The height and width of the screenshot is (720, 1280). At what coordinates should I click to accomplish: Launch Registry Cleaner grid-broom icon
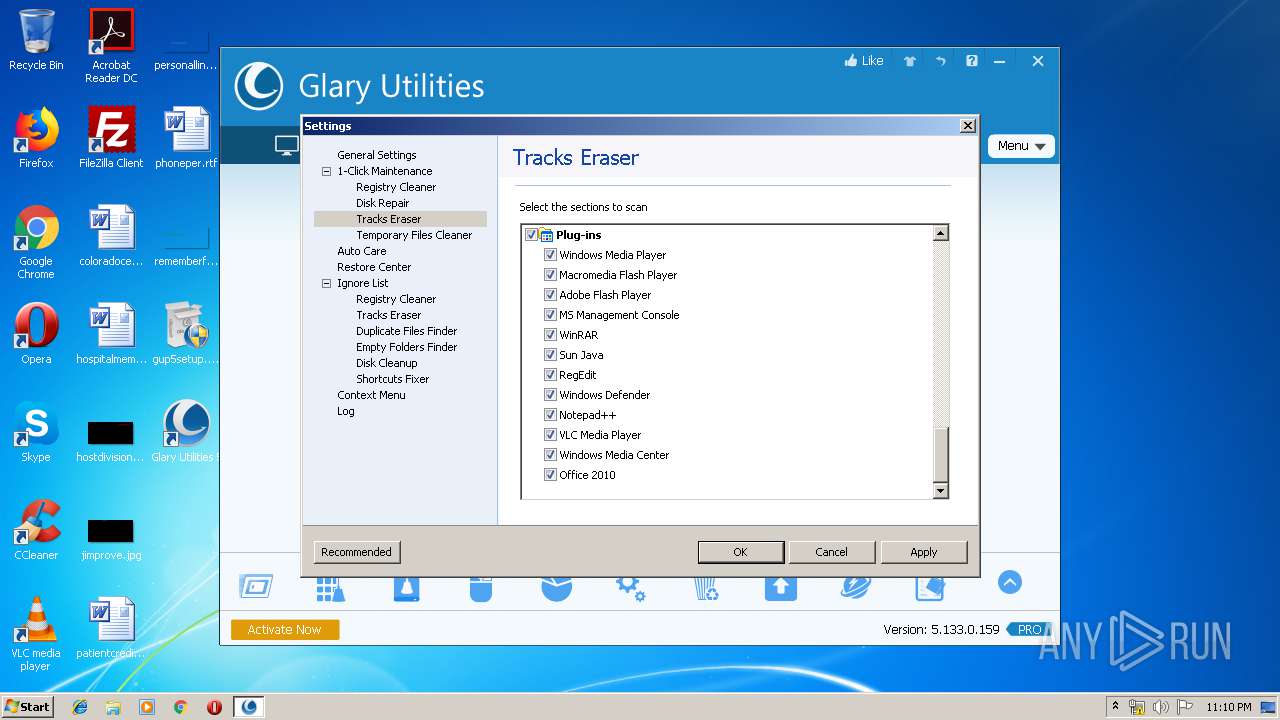pos(330,587)
